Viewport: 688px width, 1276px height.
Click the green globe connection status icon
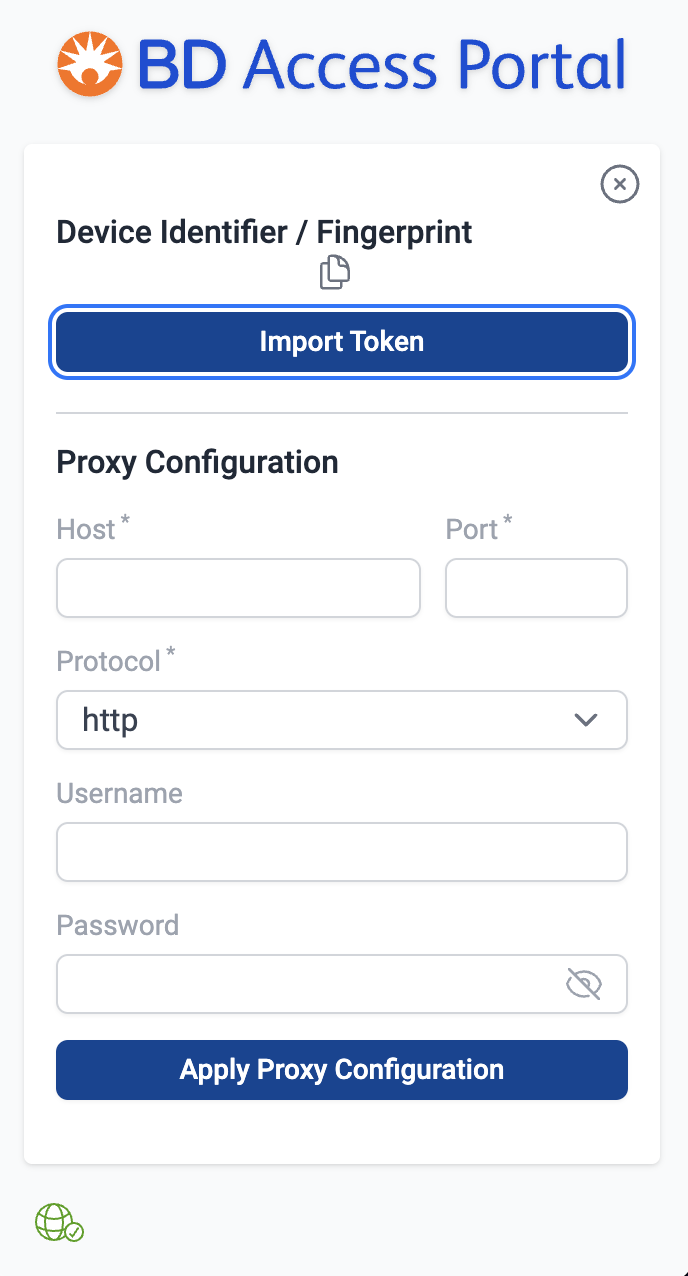click(59, 1222)
